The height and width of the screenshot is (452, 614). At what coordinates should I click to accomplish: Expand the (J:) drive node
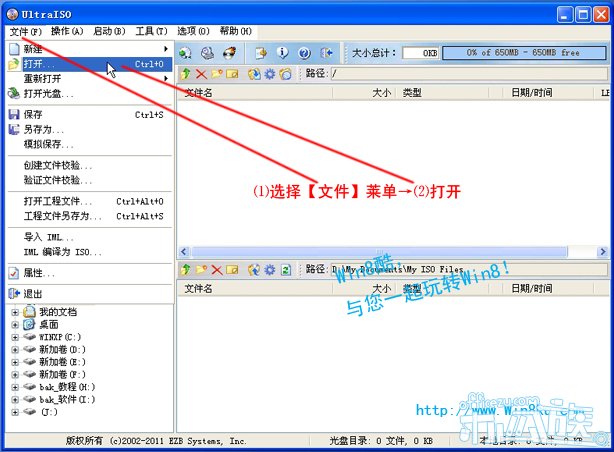point(15,412)
